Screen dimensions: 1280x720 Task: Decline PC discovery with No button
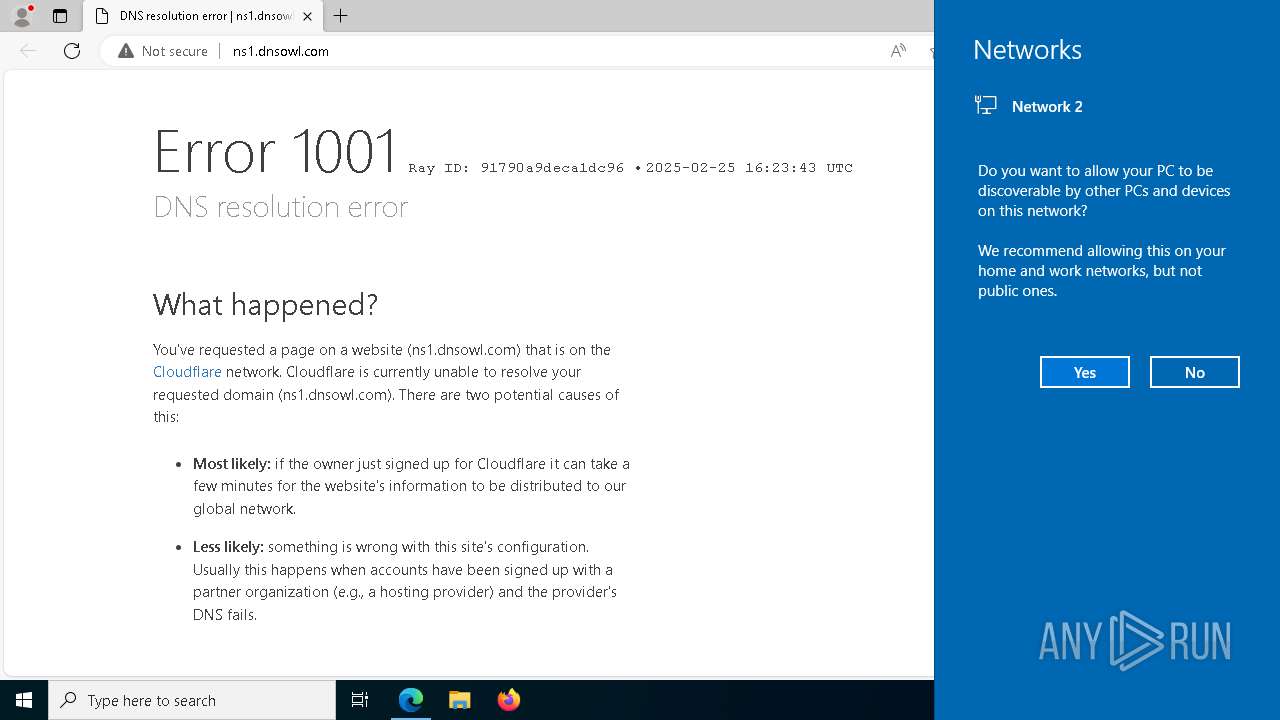tap(1195, 372)
